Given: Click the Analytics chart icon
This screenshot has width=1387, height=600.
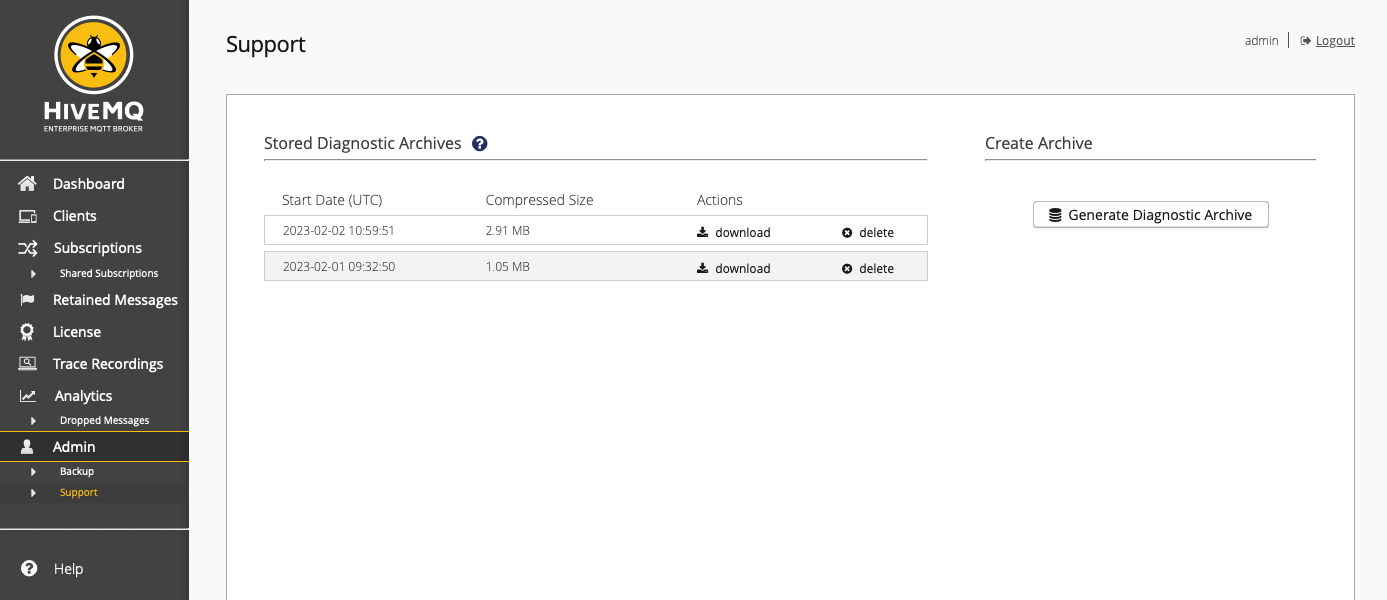Looking at the screenshot, I should click(28, 396).
